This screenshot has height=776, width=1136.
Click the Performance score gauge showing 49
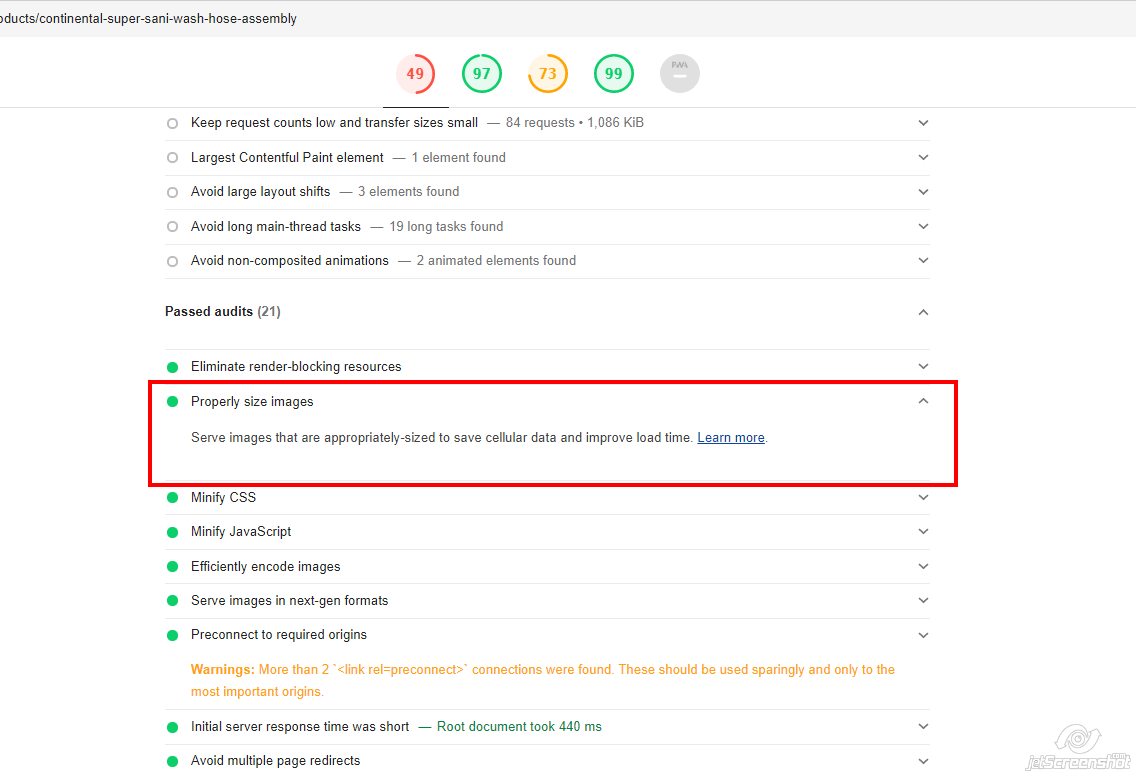point(415,74)
